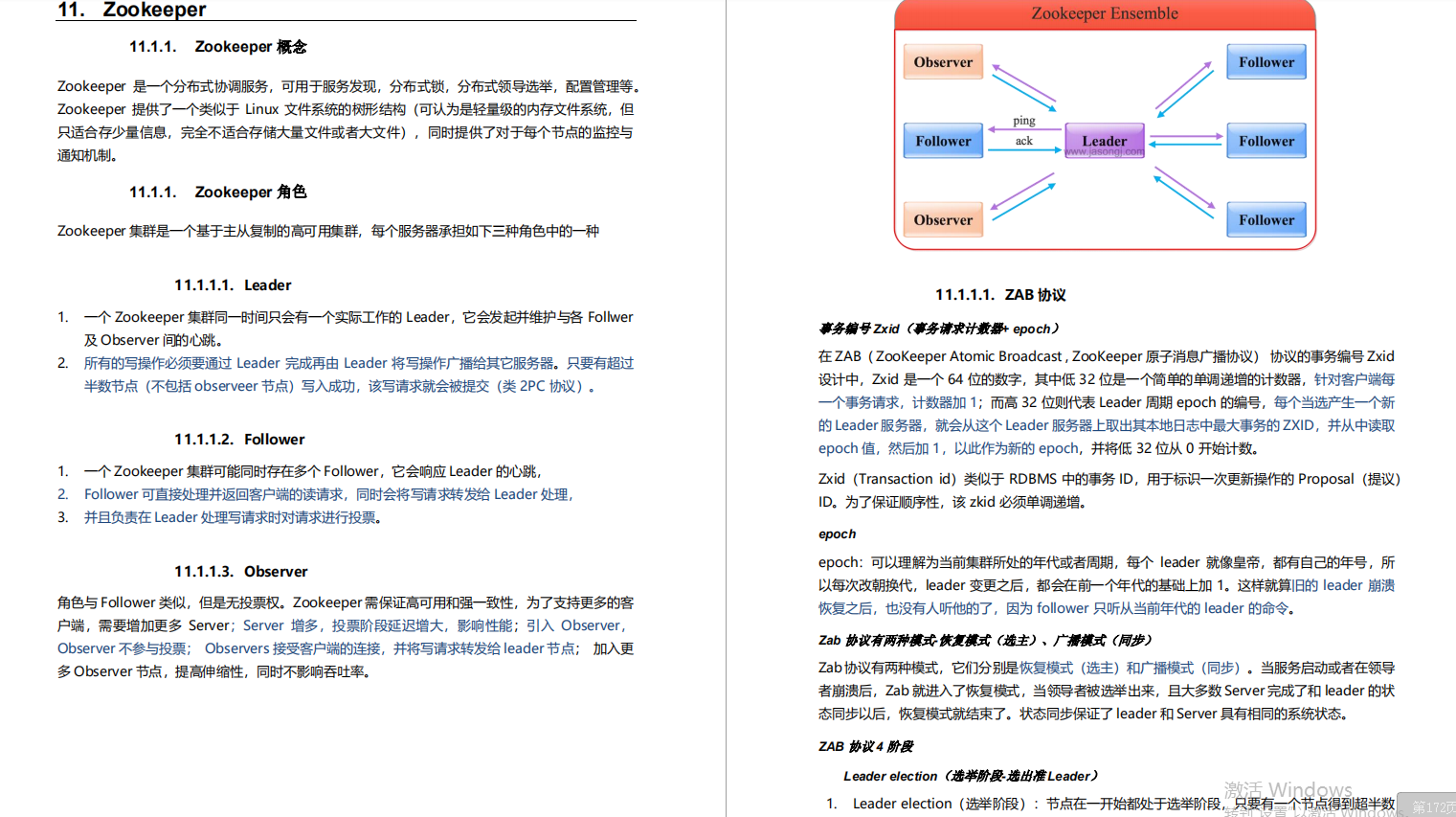Select the bottom-right Follower node

[x=1266, y=219]
